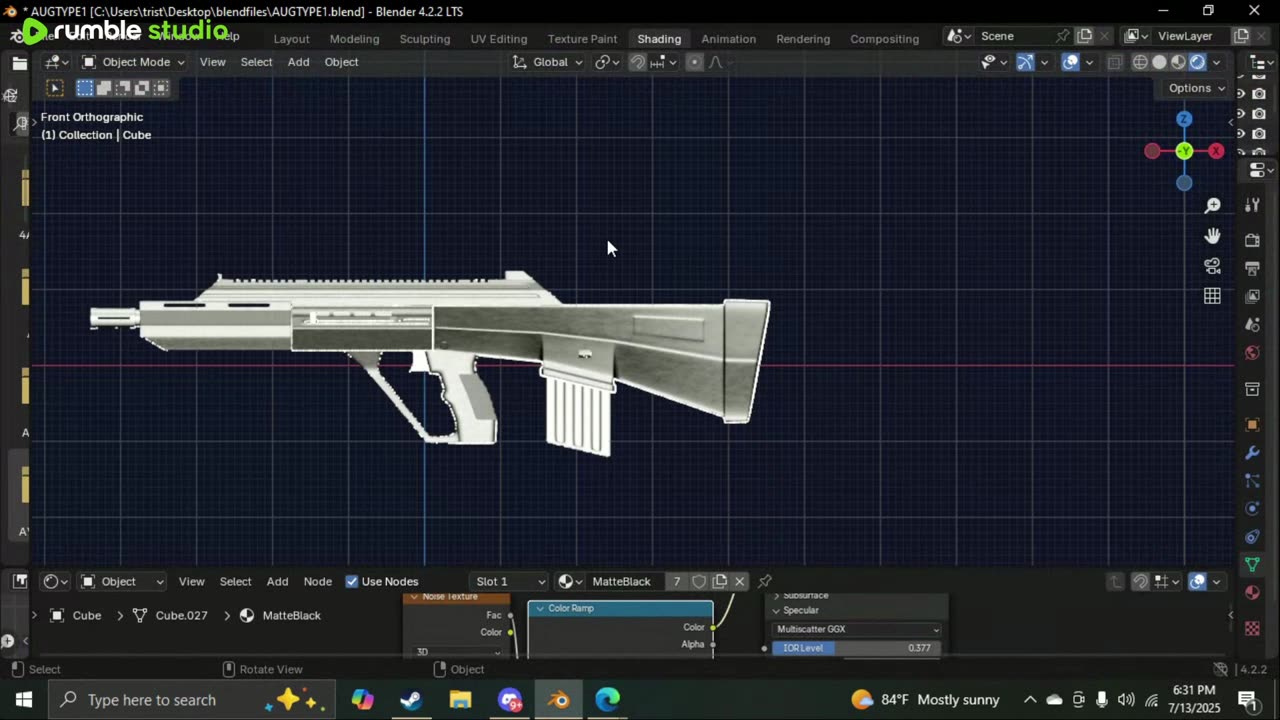The height and width of the screenshot is (720, 1280).
Task: Switch to wireframe viewport shading
Action: coord(1140,62)
